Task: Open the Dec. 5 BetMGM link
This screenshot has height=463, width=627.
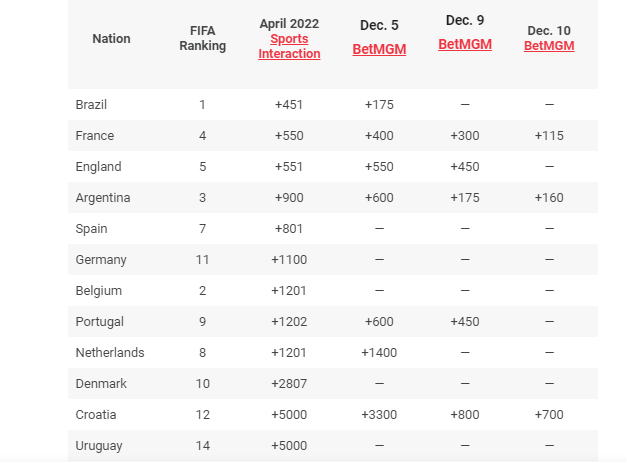Action: pos(379,49)
